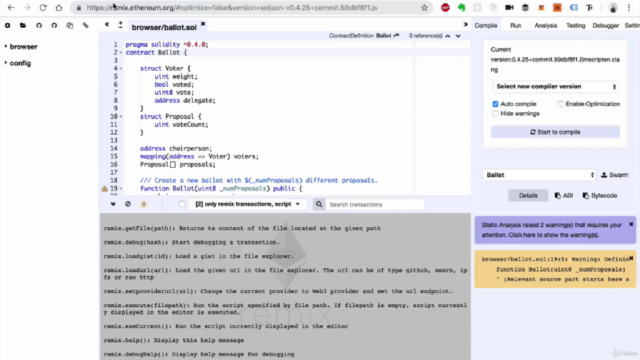This screenshot has width=640, height=360.
Task: Close the browser/ballot.sol tab
Action: click(203, 25)
